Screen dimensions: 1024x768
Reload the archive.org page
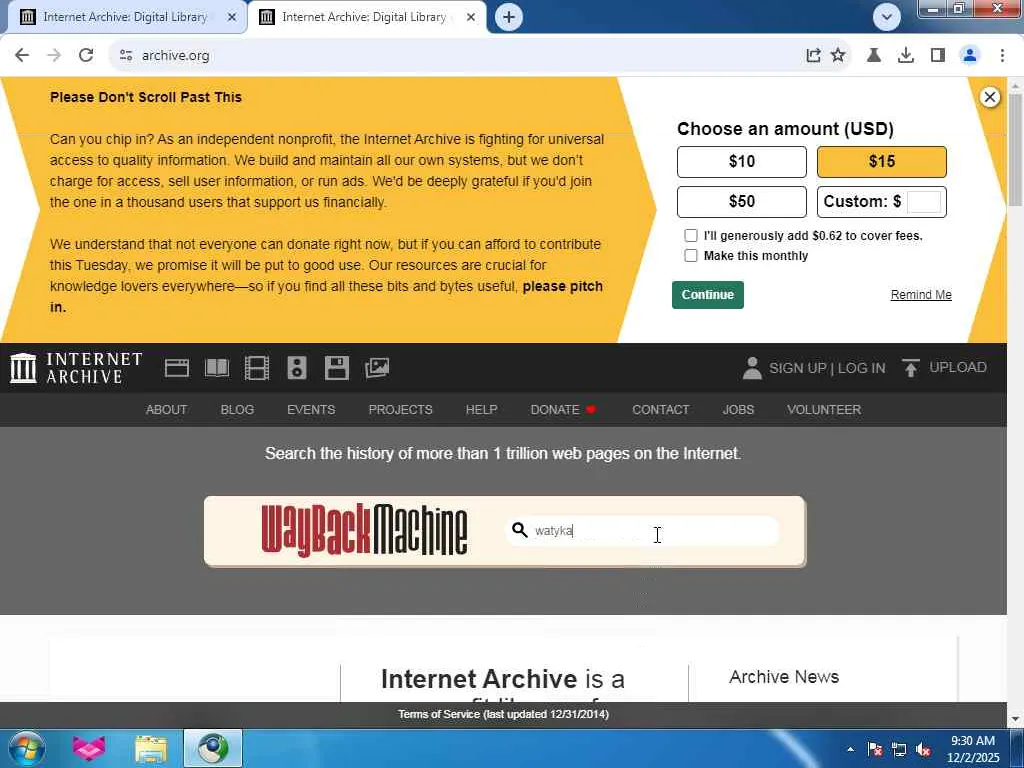pos(86,56)
